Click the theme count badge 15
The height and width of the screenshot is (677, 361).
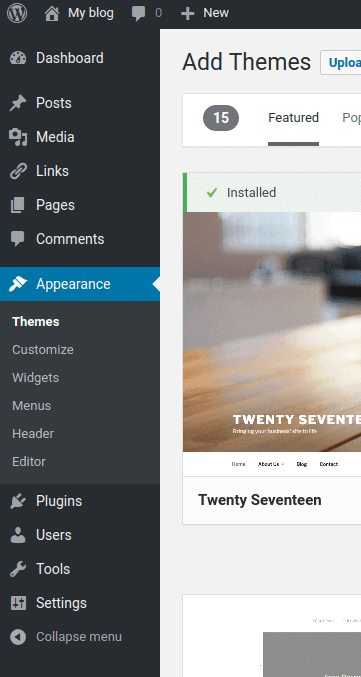tap(221, 118)
